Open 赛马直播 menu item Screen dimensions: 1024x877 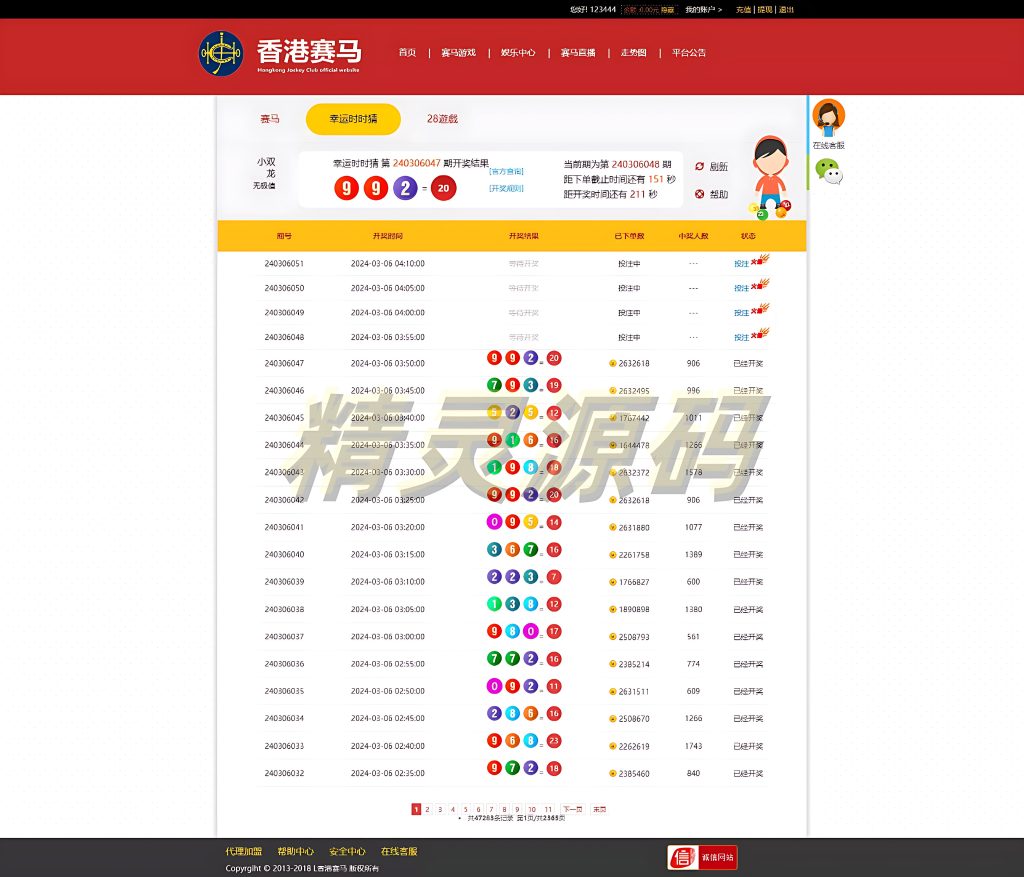pyautogui.click(x=578, y=53)
